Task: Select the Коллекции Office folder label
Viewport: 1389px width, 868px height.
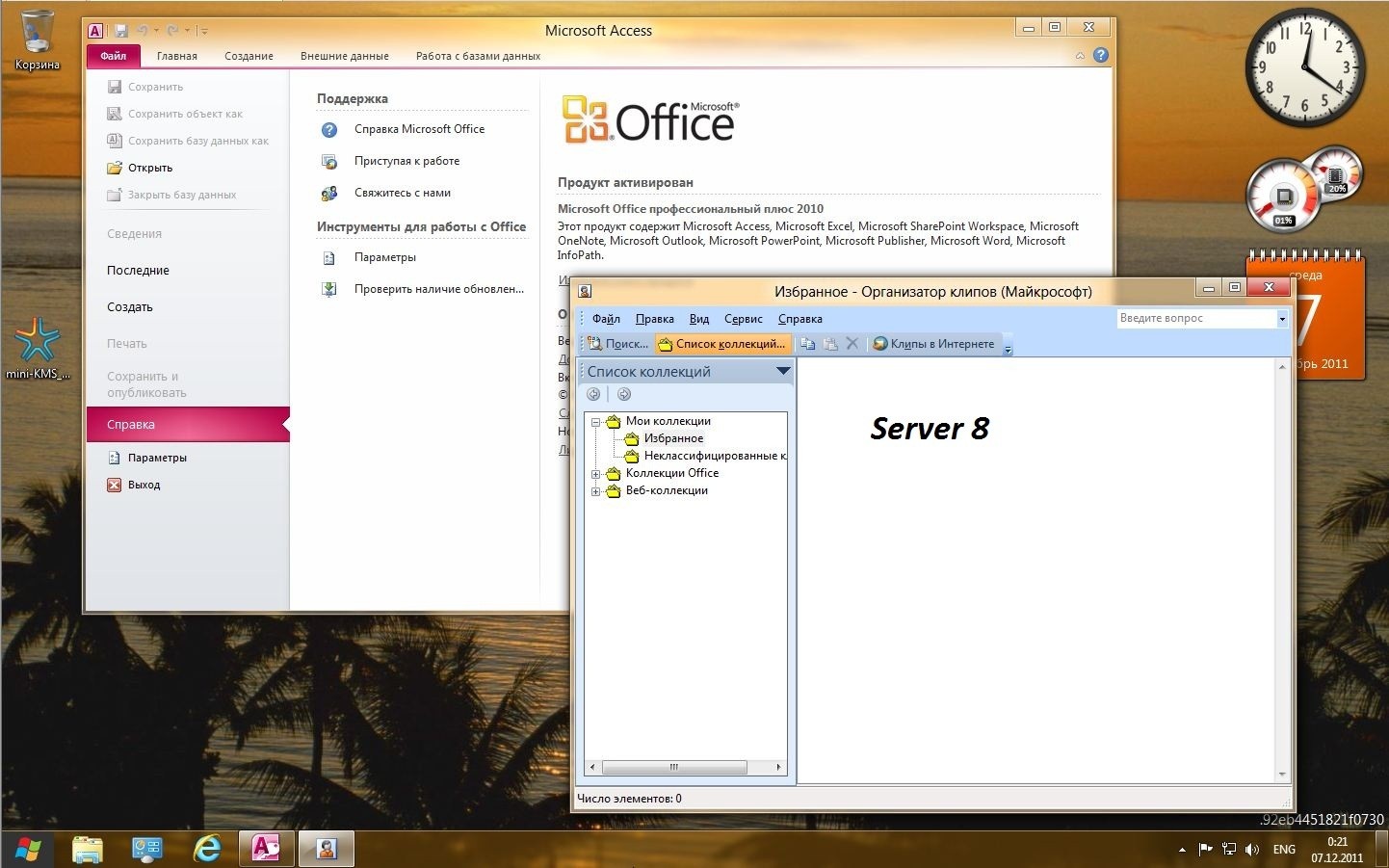Action: (x=672, y=473)
